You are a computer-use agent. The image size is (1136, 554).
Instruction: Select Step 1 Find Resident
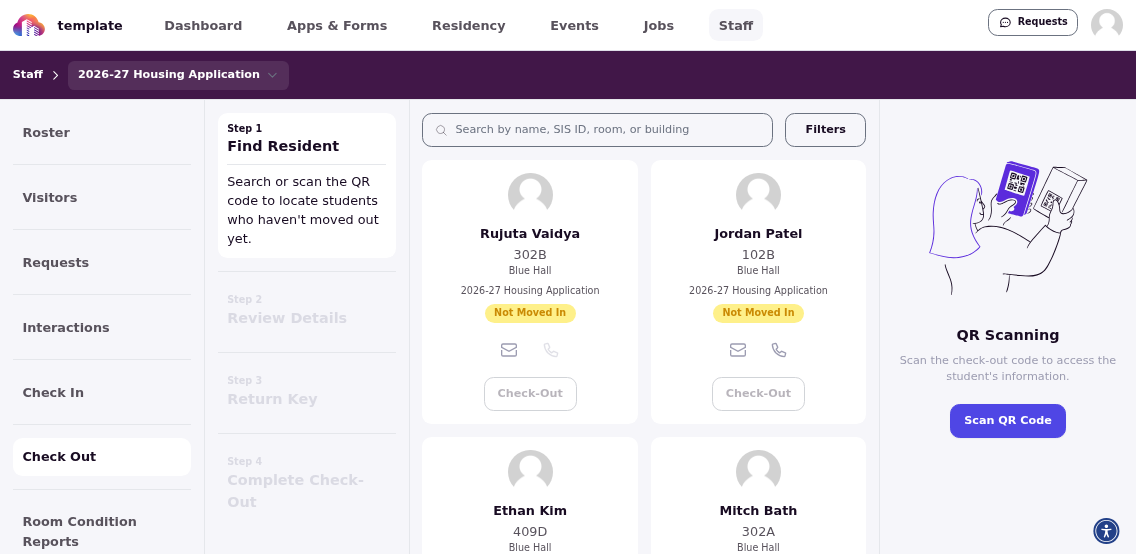pyautogui.click(x=307, y=185)
